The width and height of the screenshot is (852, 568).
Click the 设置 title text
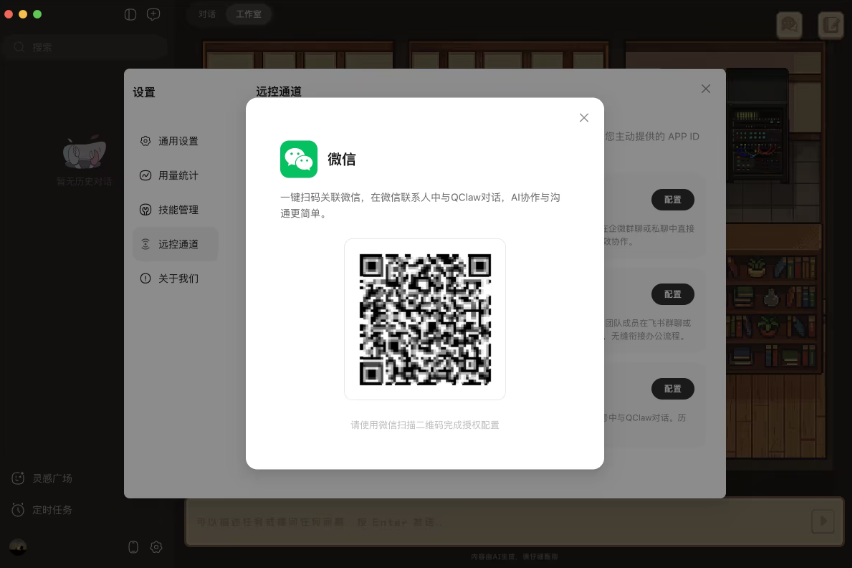(x=144, y=92)
